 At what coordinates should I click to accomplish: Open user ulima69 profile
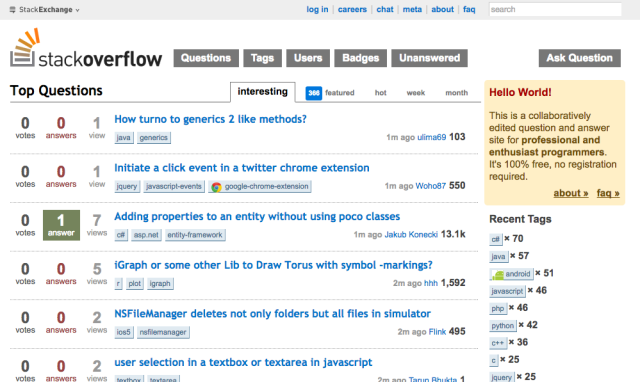click(431, 137)
